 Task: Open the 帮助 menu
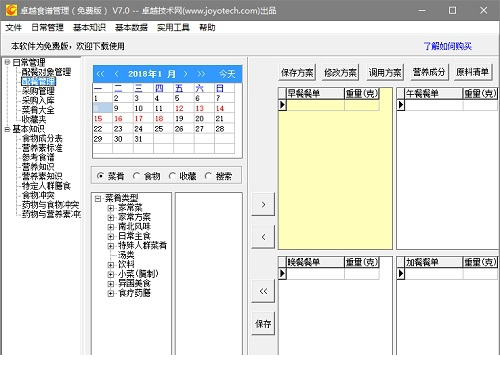(207, 28)
